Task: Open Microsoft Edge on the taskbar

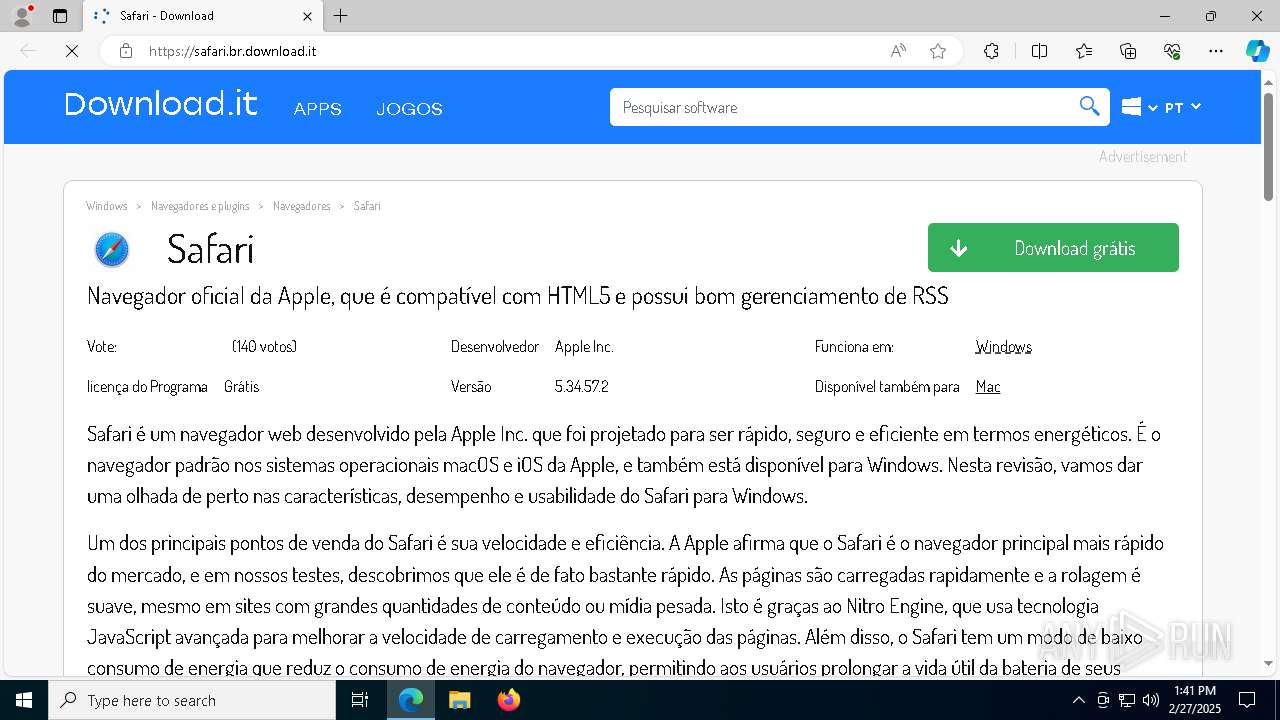Action: (x=411, y=700)
